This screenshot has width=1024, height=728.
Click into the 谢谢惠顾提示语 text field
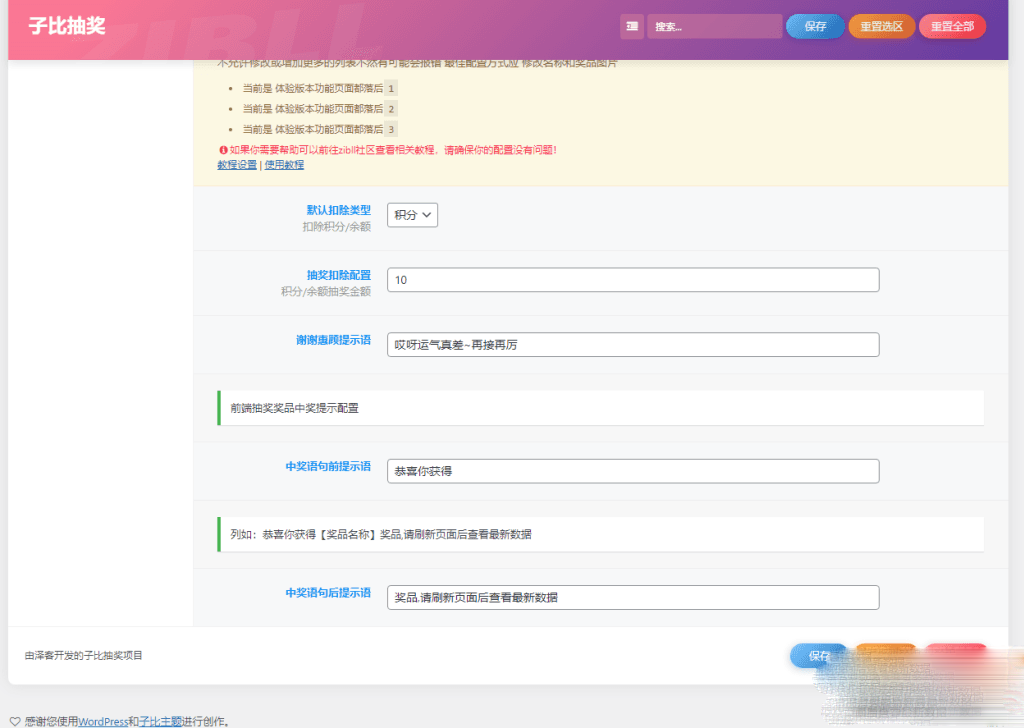(x=632, y=345)
